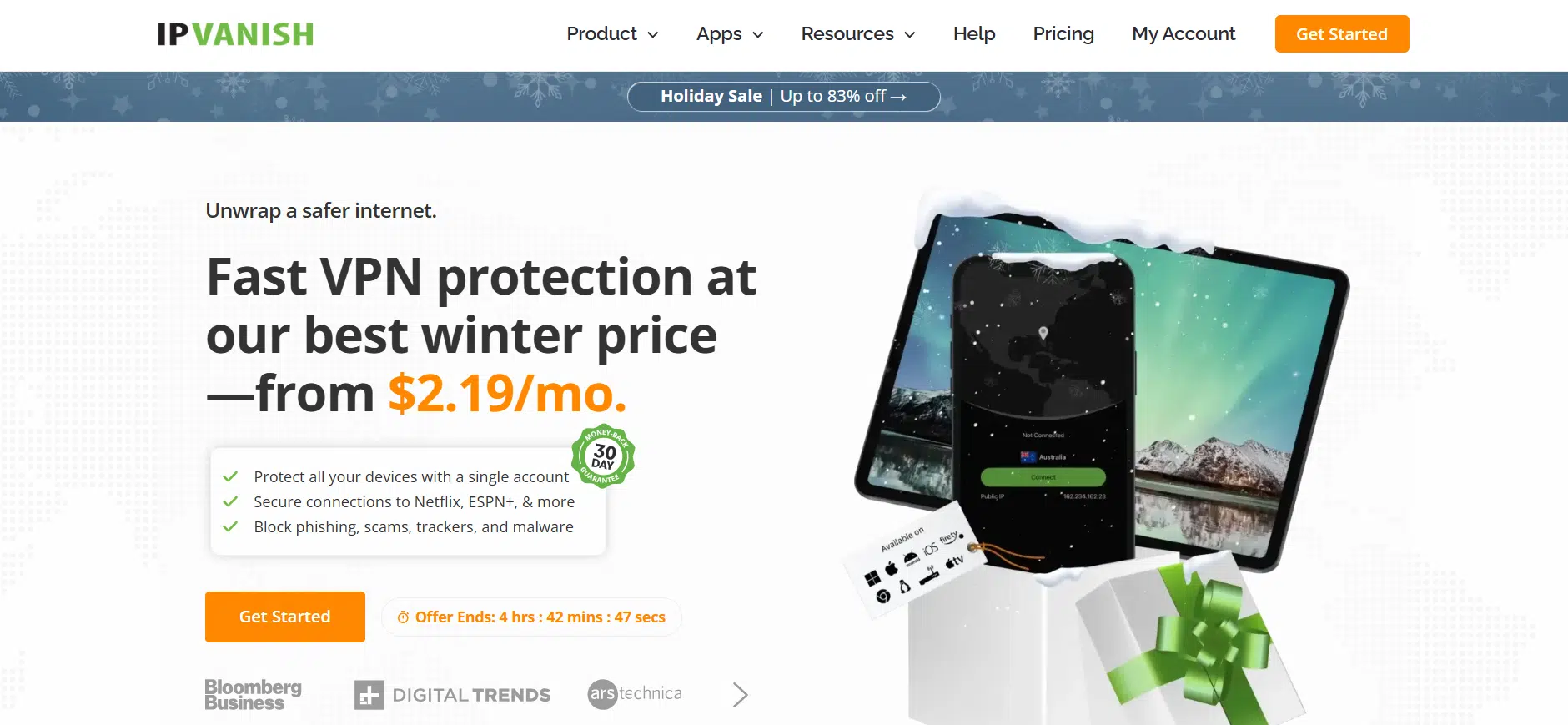Click checkmark beside Protect all your devices
The image size is (1568, 725).
coord(231,476)
